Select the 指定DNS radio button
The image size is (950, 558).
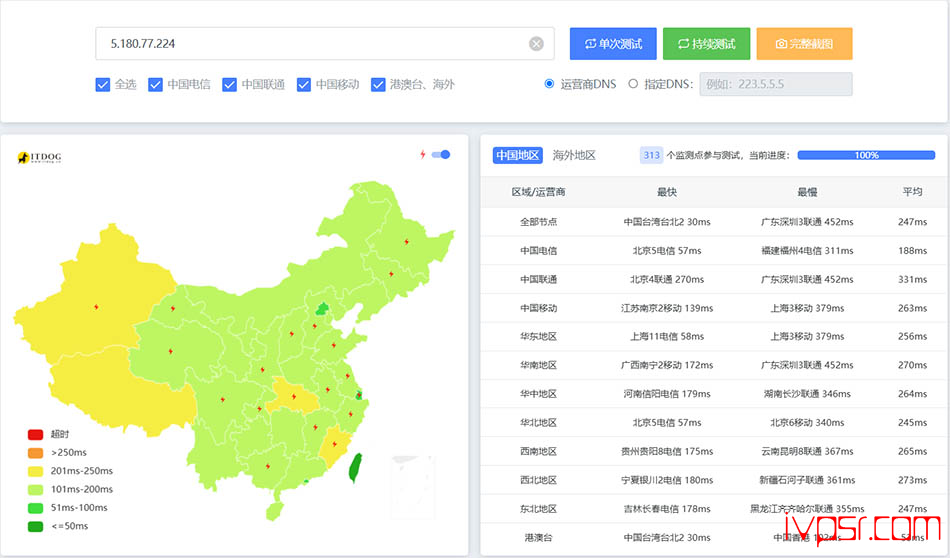click(x=633, y=84)
